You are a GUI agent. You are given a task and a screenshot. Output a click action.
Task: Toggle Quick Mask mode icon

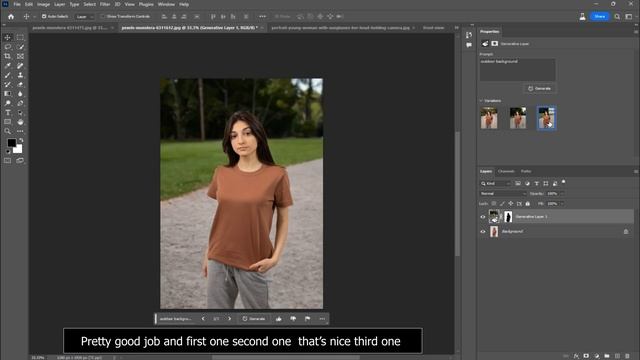[x=8, y=161]
